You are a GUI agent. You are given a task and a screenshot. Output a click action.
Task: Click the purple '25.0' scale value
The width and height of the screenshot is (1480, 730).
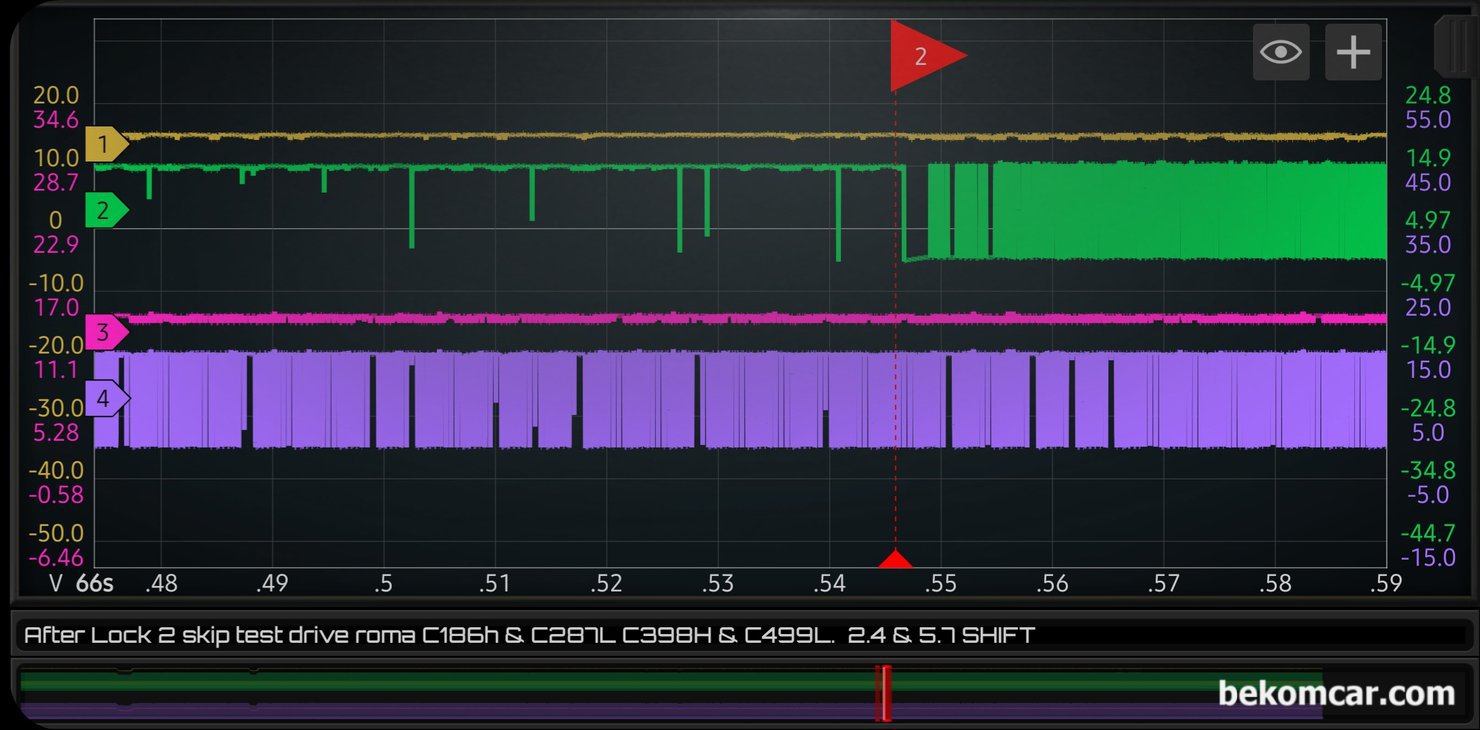(x=1428, y=308)
